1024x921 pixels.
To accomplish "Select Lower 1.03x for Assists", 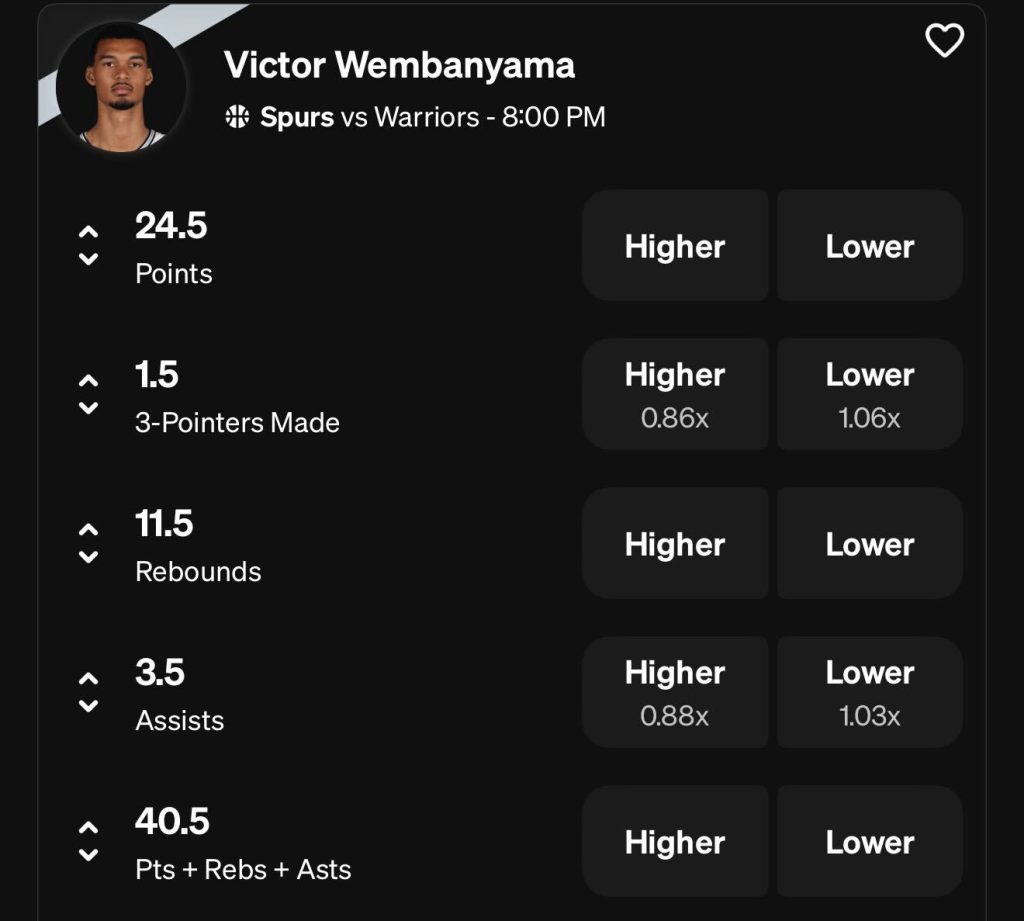I will point(869,692).
